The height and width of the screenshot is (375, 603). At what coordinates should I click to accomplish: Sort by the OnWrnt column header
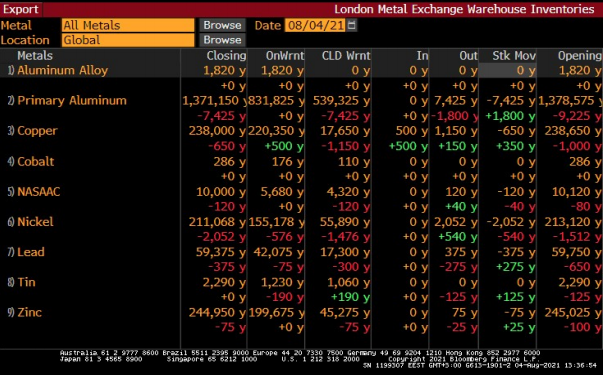[285, 56]
